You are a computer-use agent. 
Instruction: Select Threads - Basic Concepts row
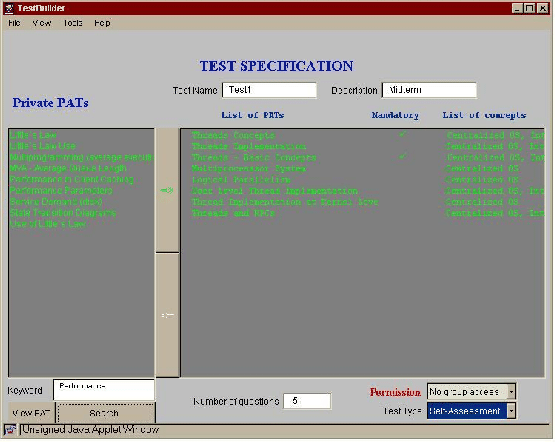[x=253, y=157]
